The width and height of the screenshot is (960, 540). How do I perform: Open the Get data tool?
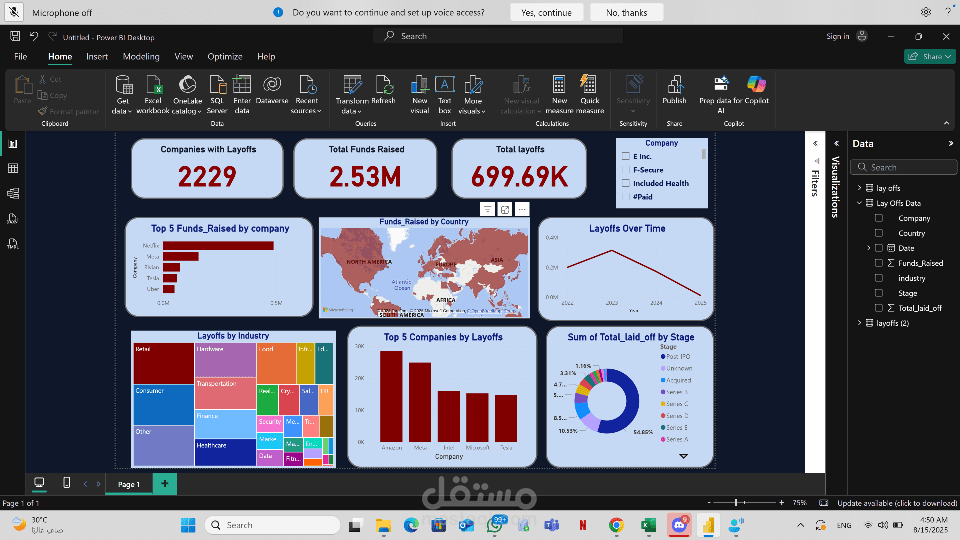point(122,94)
